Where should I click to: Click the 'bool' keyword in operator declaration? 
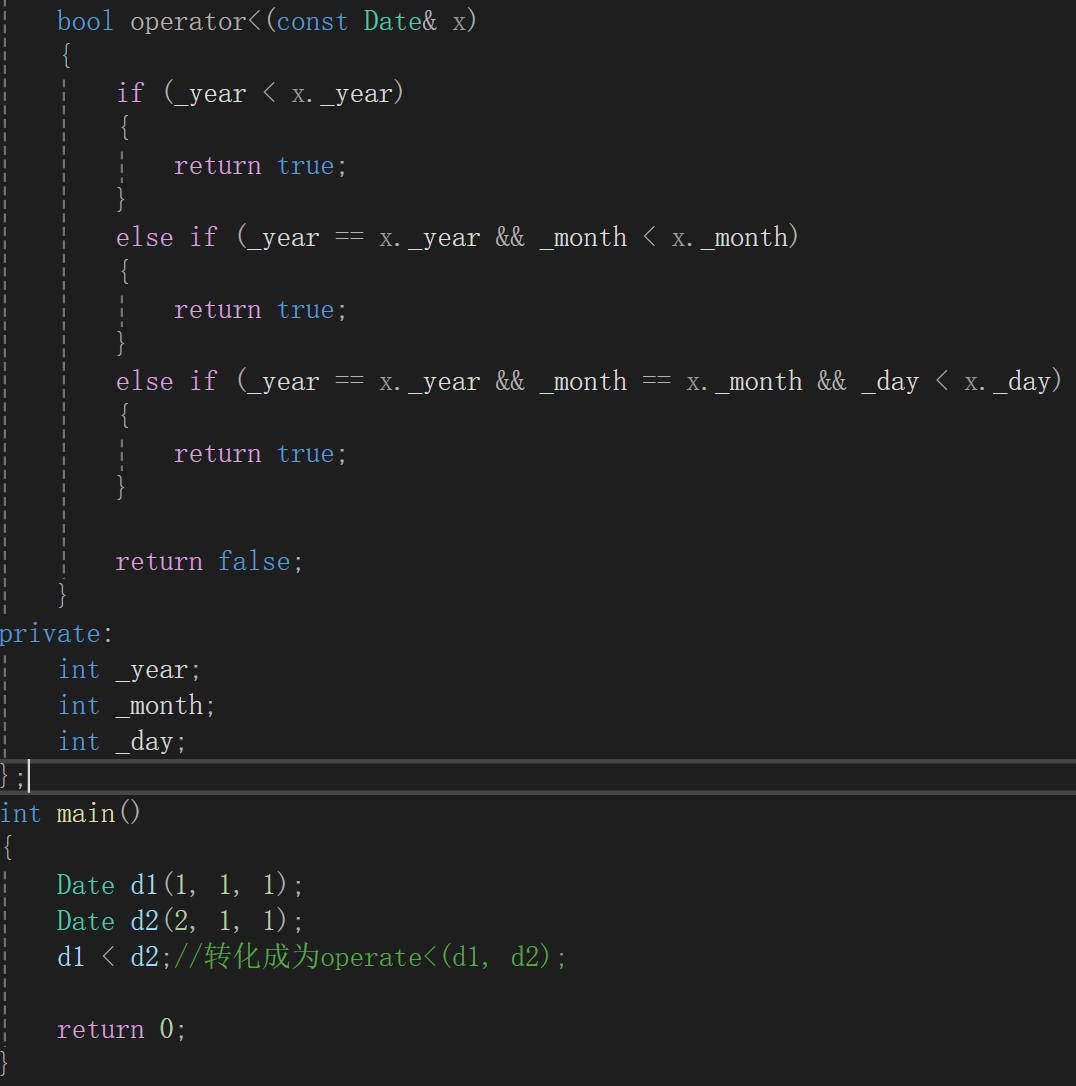click(x=85, y=21)
